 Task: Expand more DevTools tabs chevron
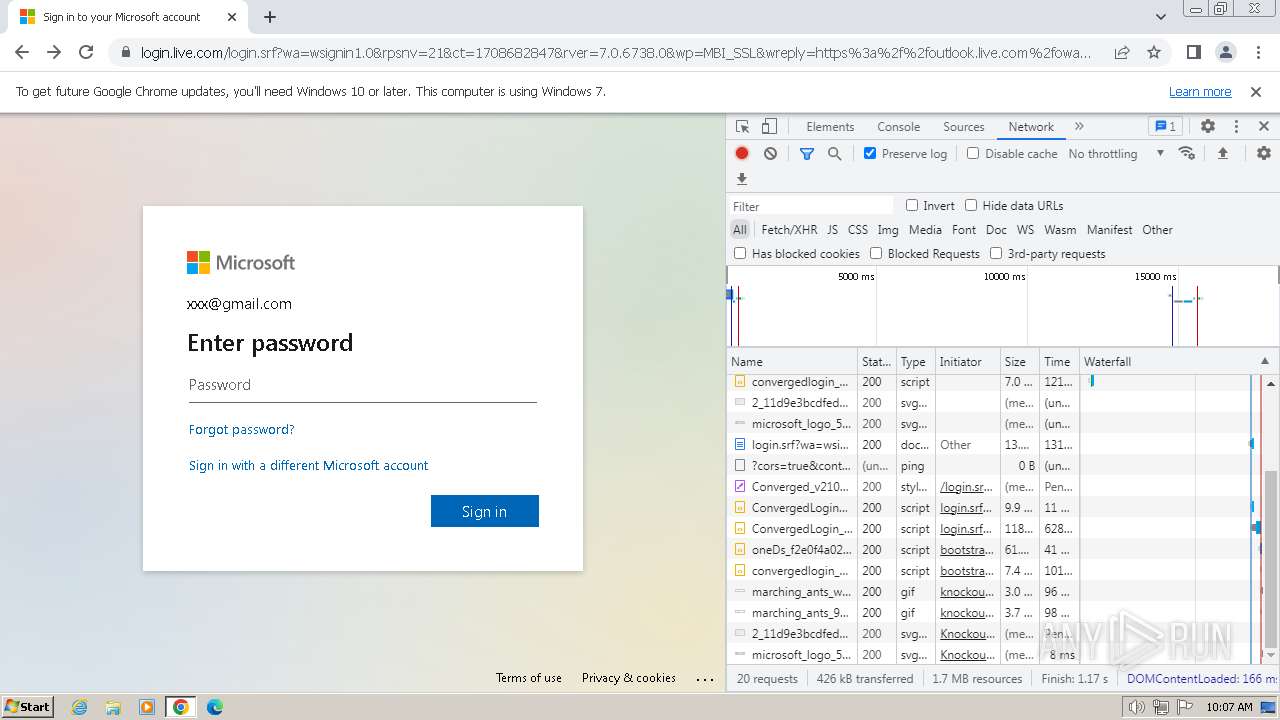1079,127
